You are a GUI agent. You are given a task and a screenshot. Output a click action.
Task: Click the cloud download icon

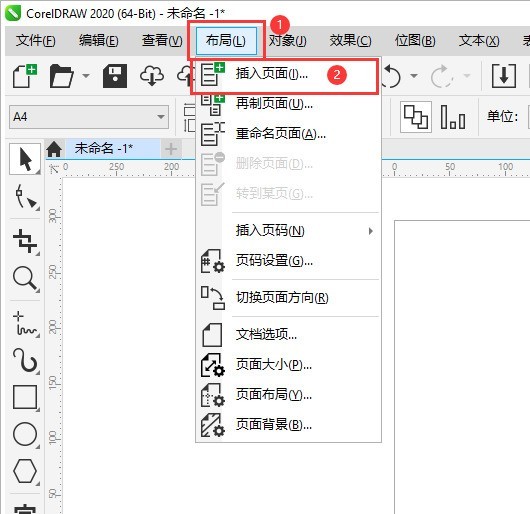coord(152,76)
